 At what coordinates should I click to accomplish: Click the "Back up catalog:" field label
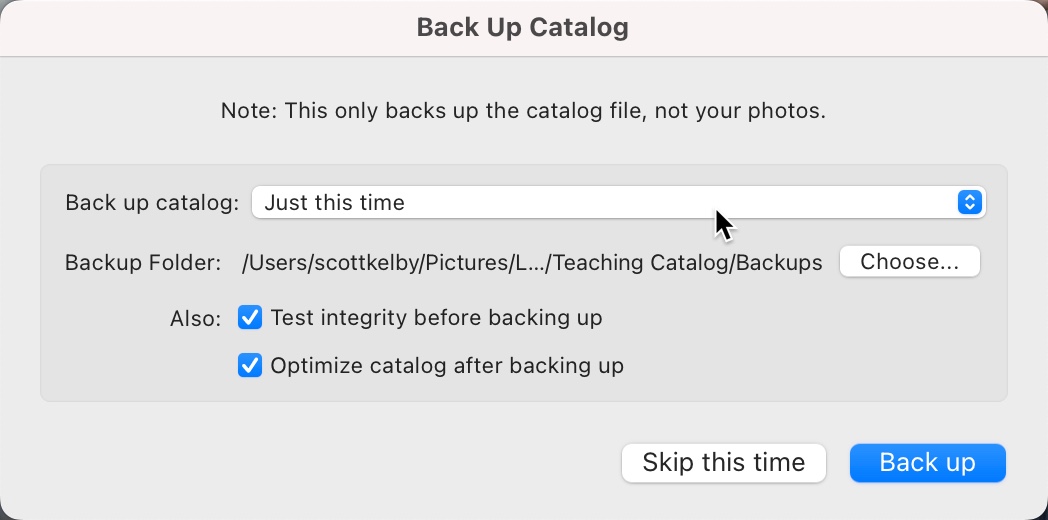pos(152,202)
